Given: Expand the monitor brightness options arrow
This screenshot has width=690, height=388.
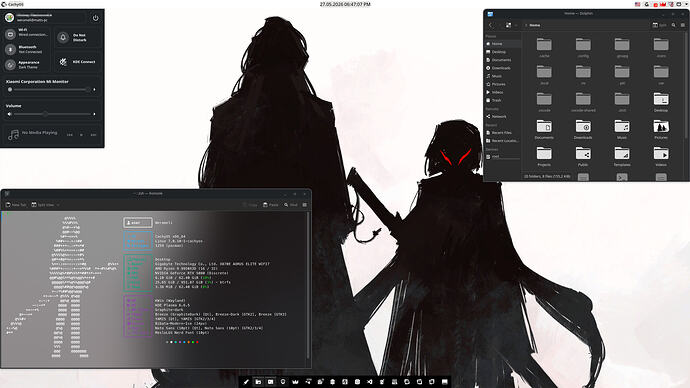Looking at the screenshot, I should pos(95,89).
